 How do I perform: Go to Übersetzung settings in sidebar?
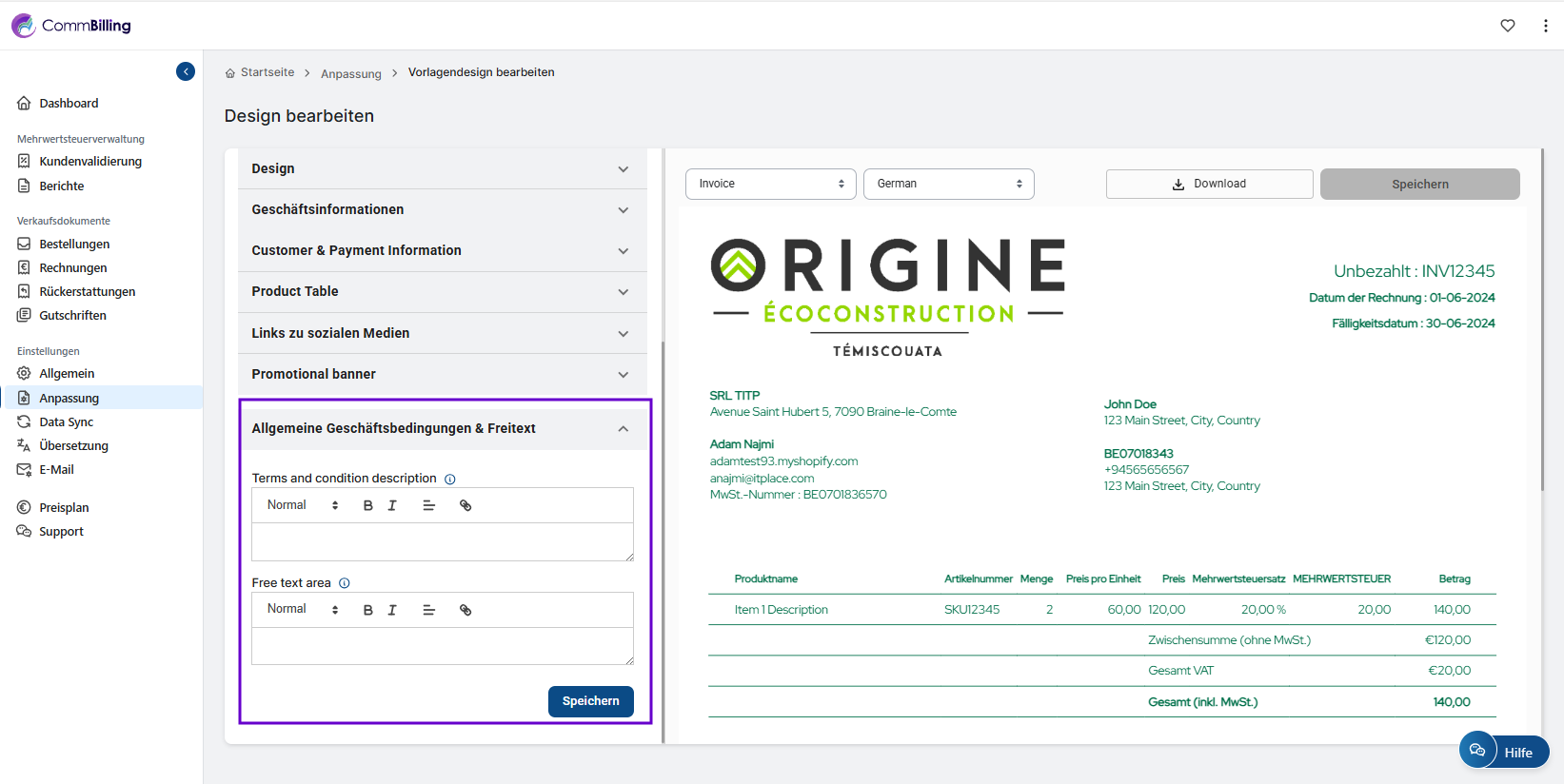coord(73,446)
